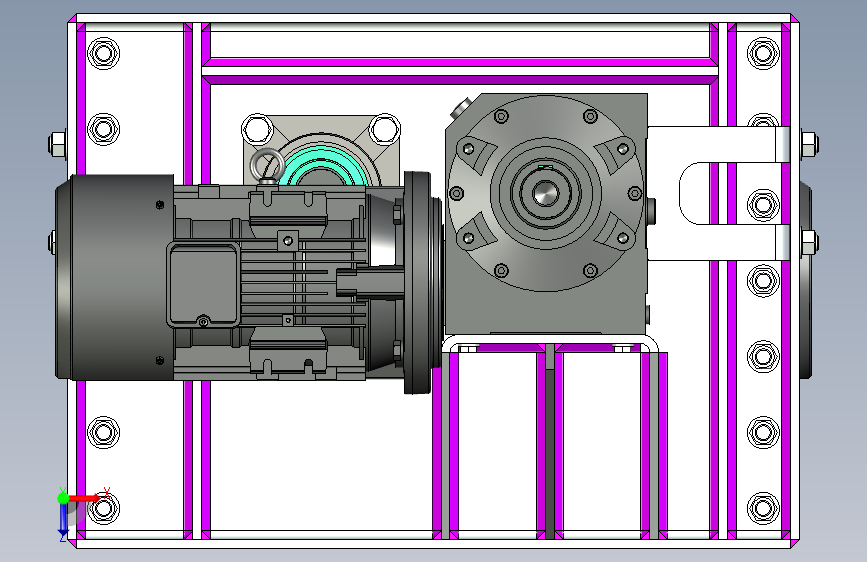Click the green Y axis origin ball
The height and width of the screenshot is (562, 867).
click(63, 498)
